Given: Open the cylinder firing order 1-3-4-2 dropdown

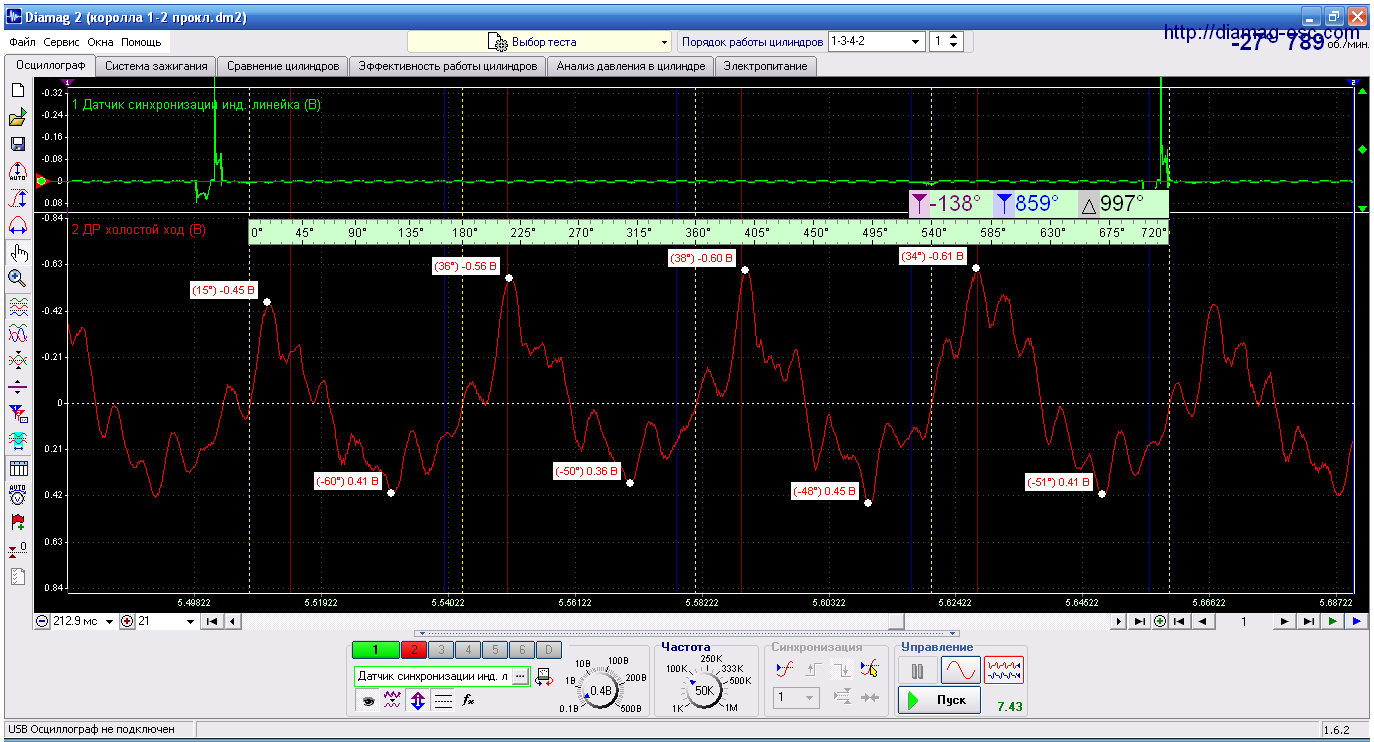Looking at the screenshot, I should [x=875, y=42].
